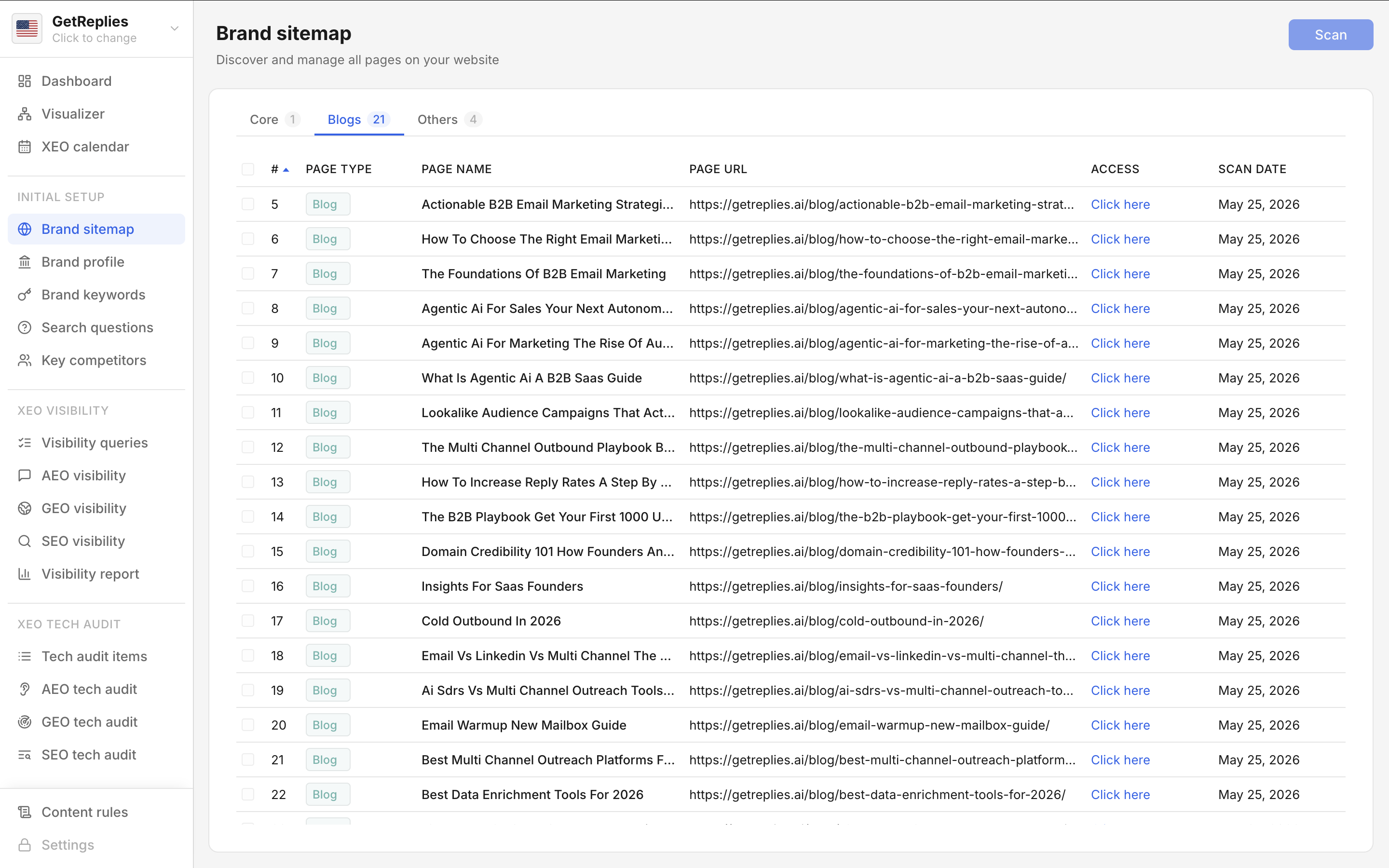Click the Dashboard grid icon
This screenshot has width=1389, height=868.
(24, 81)
